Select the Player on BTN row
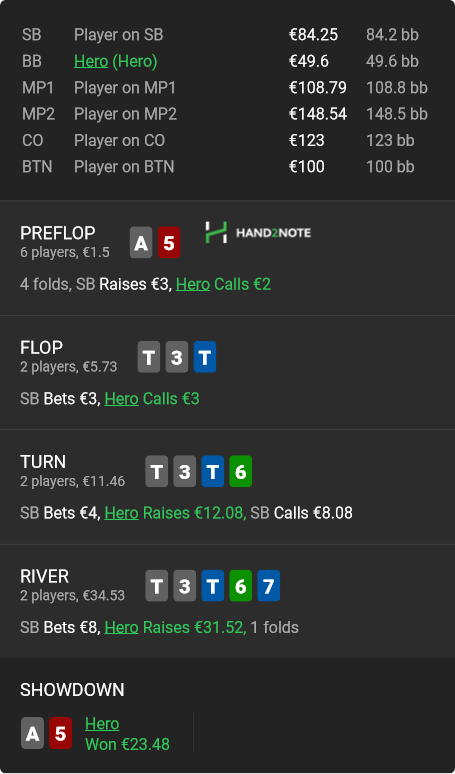 click(x=225, y=167)
